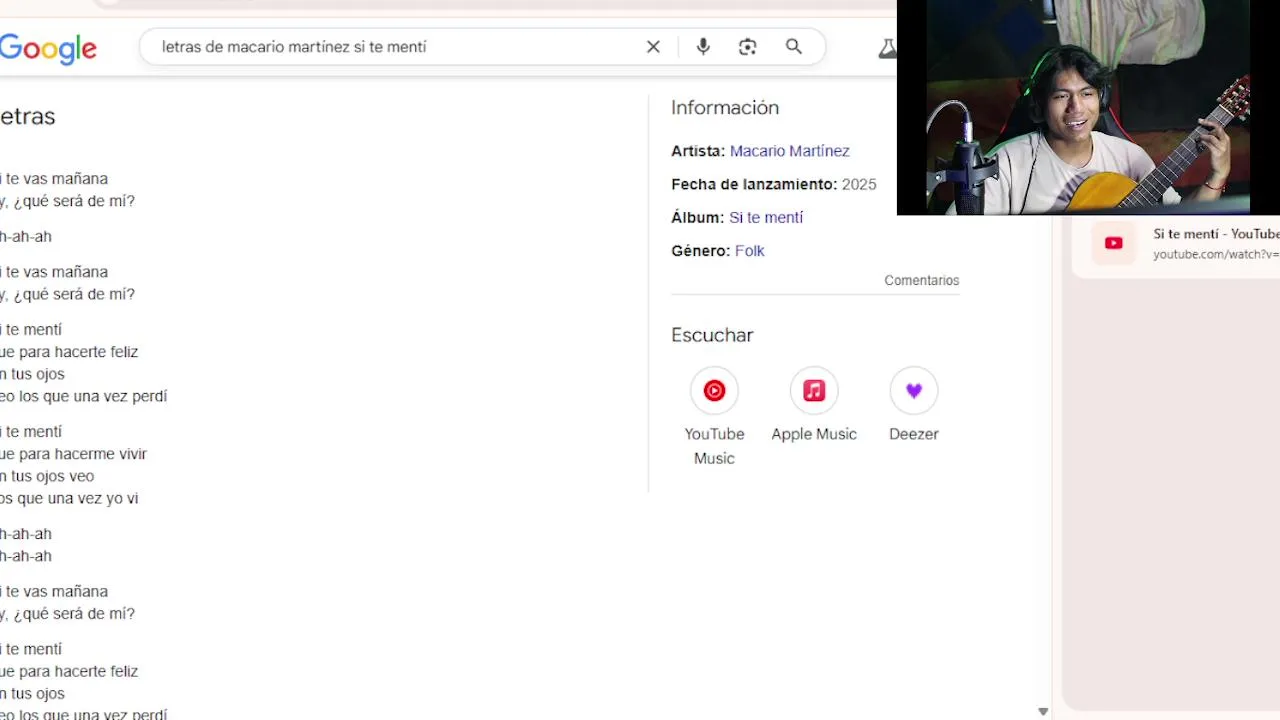Screen dimensions: 1280x720
Task: Click the Información heading
Action: coord(725,108)
